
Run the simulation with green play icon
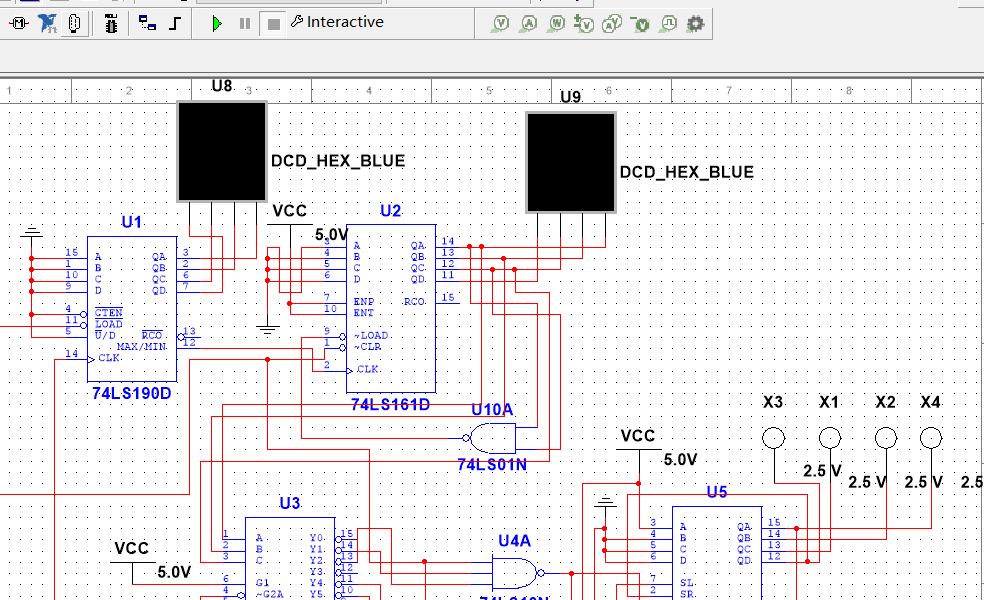[x=218, y=22]
